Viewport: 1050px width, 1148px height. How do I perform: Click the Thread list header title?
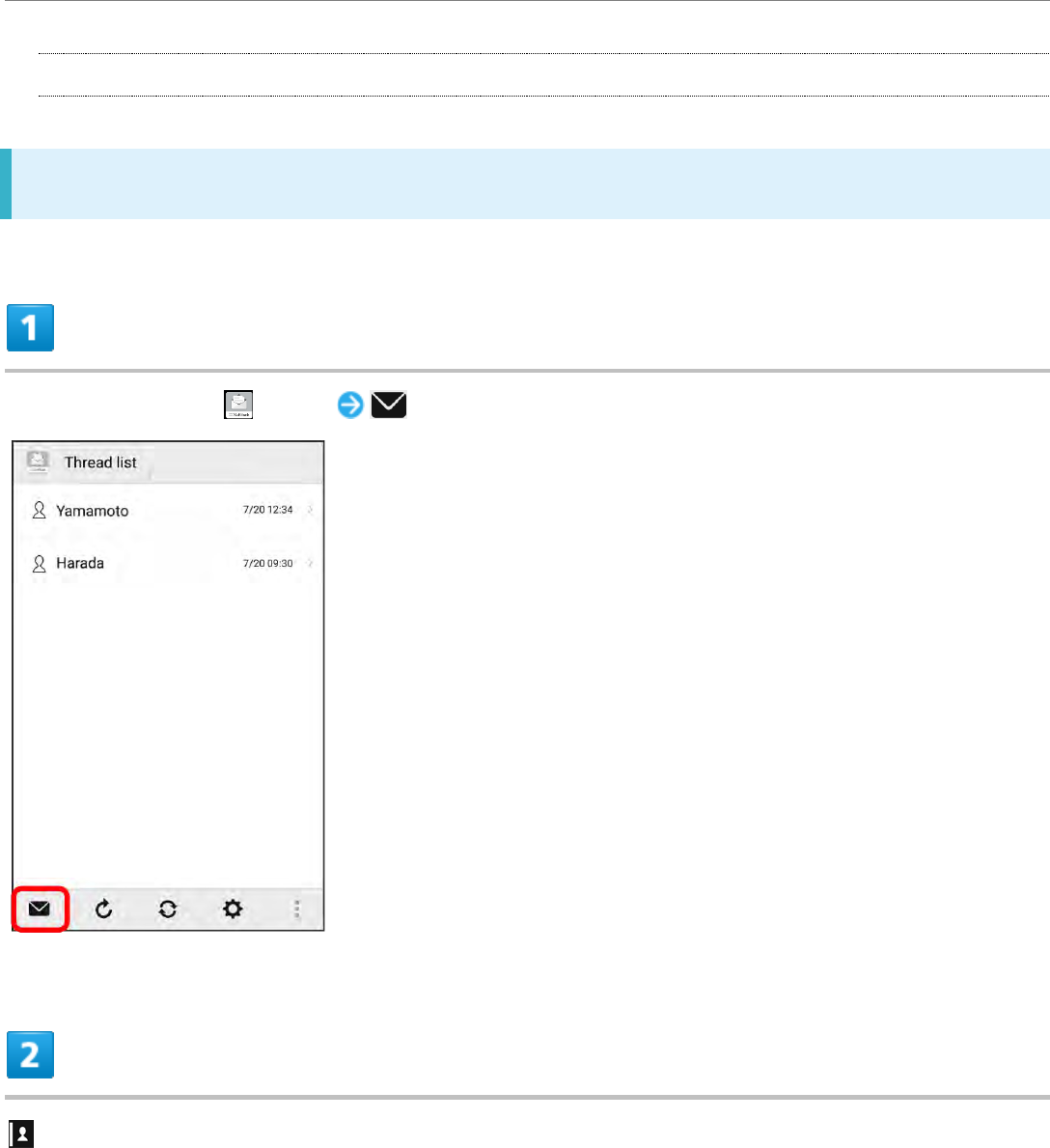click(100, 462)
